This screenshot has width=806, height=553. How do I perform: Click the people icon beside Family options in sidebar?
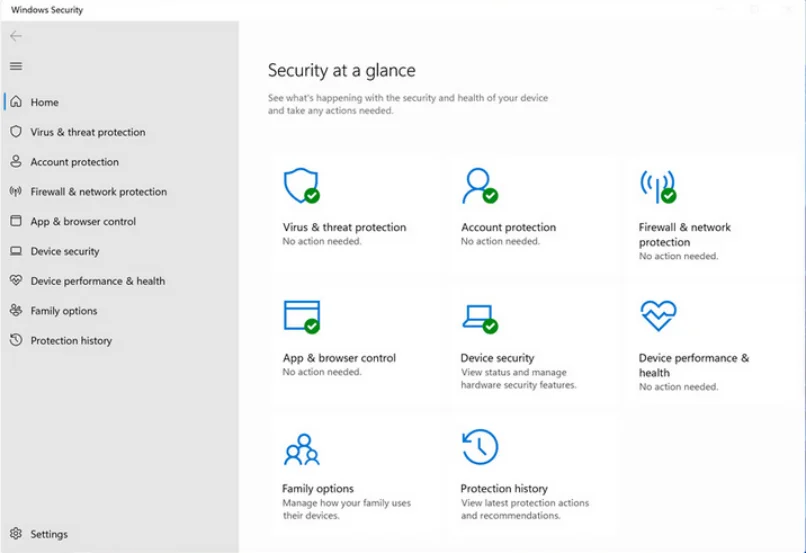tap(16, 310)
